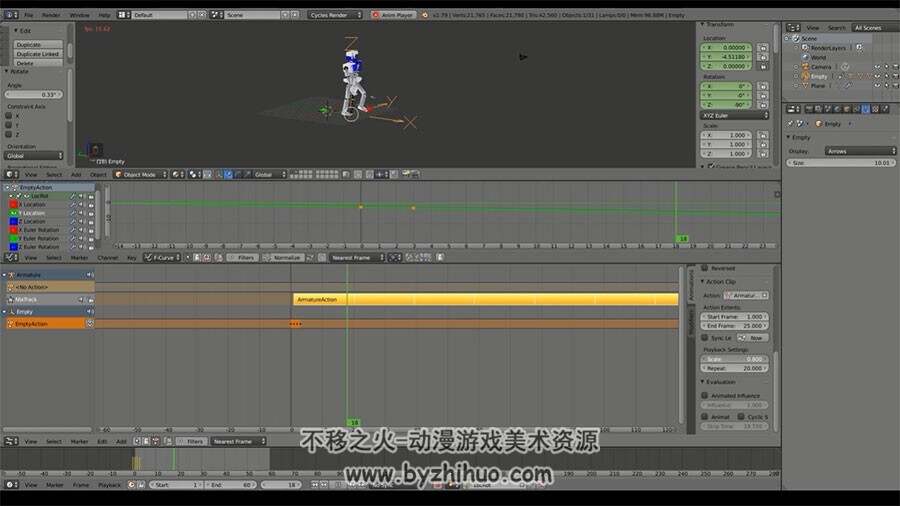900x506 pixels.
Task: Select the World item in the outliner
Action: 818,57
